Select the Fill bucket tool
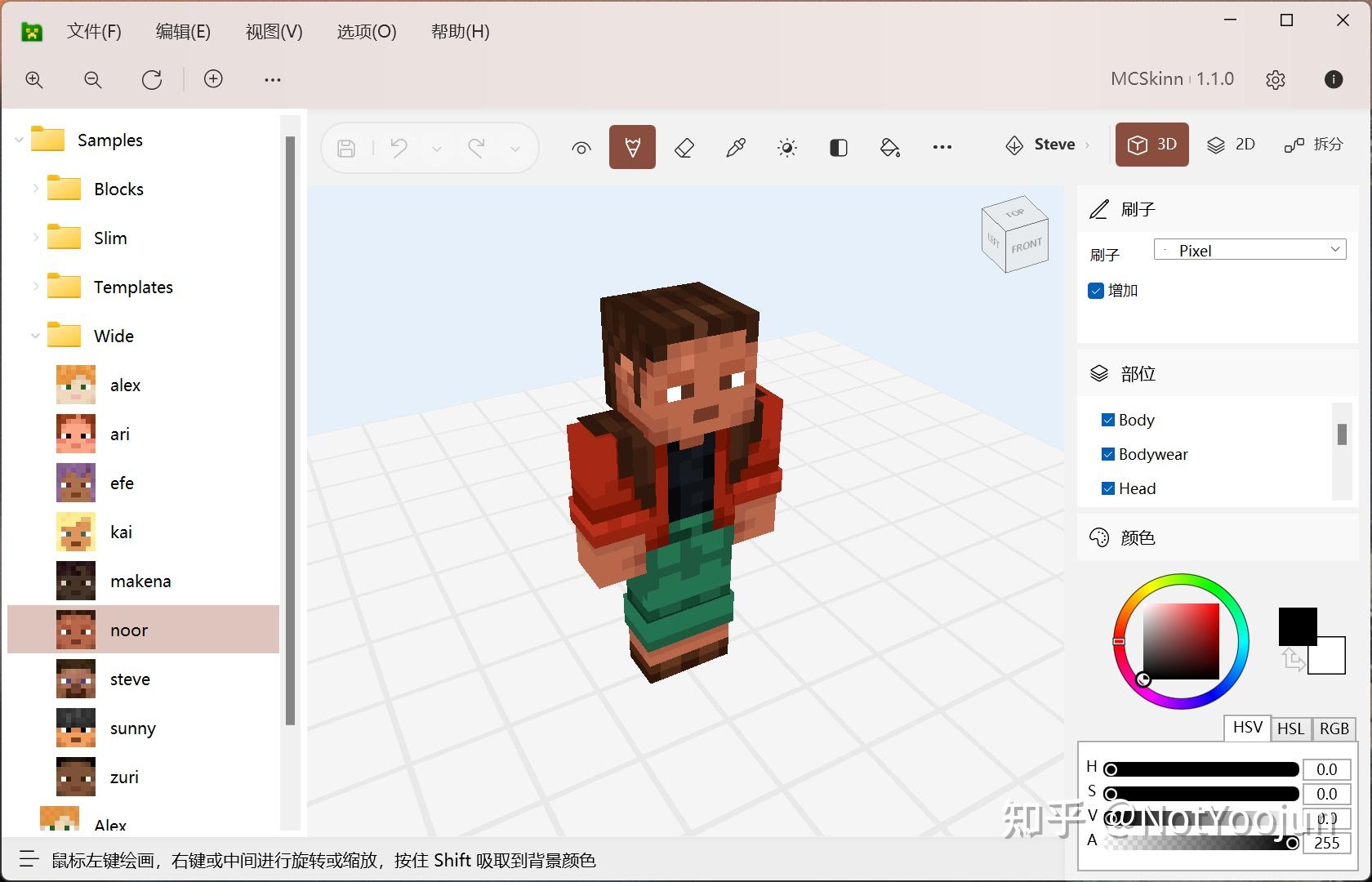1372x882 pixels. [x=889, y=147]
